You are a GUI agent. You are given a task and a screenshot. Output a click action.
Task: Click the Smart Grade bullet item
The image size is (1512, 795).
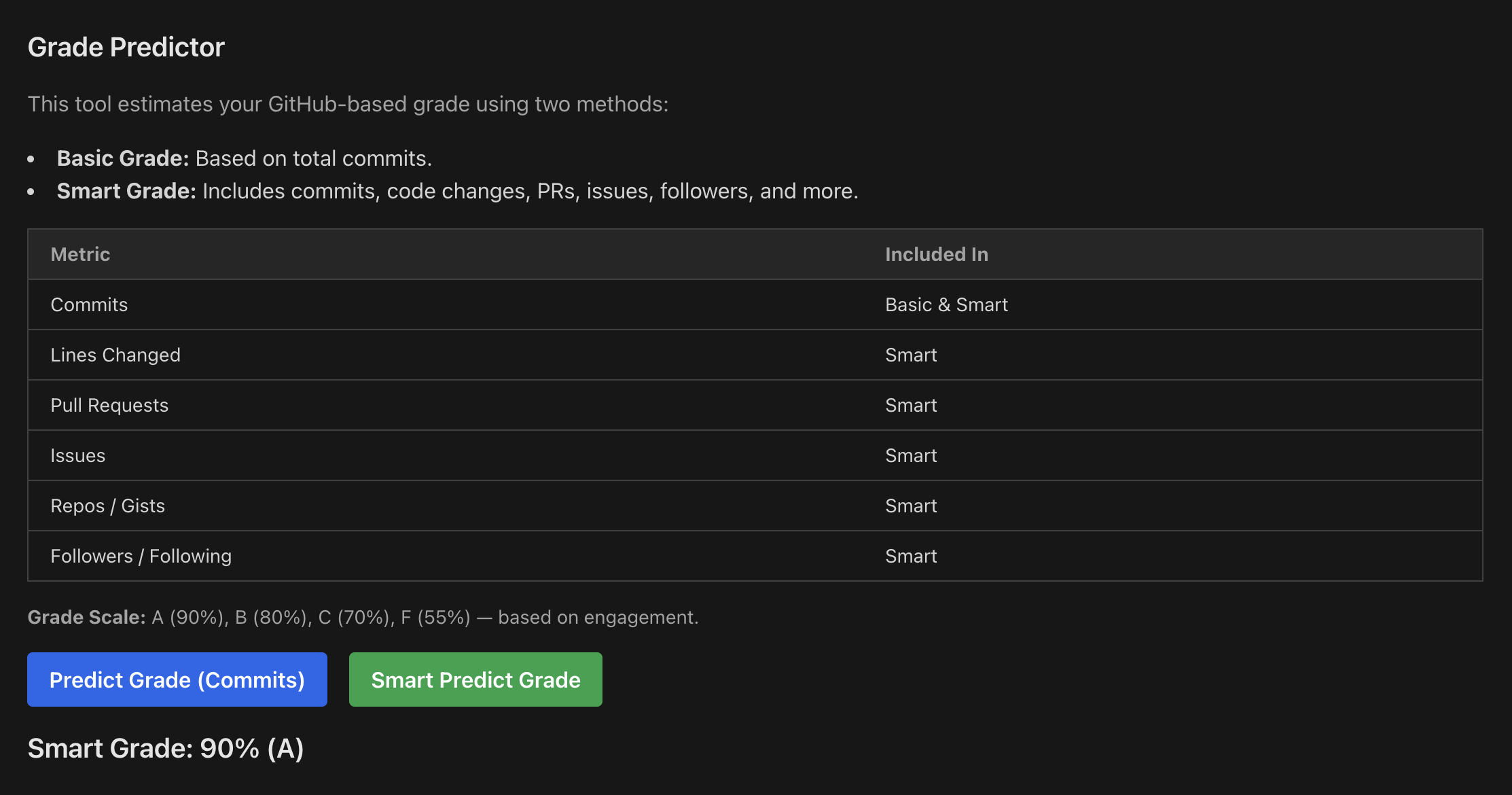click(458, 191)
